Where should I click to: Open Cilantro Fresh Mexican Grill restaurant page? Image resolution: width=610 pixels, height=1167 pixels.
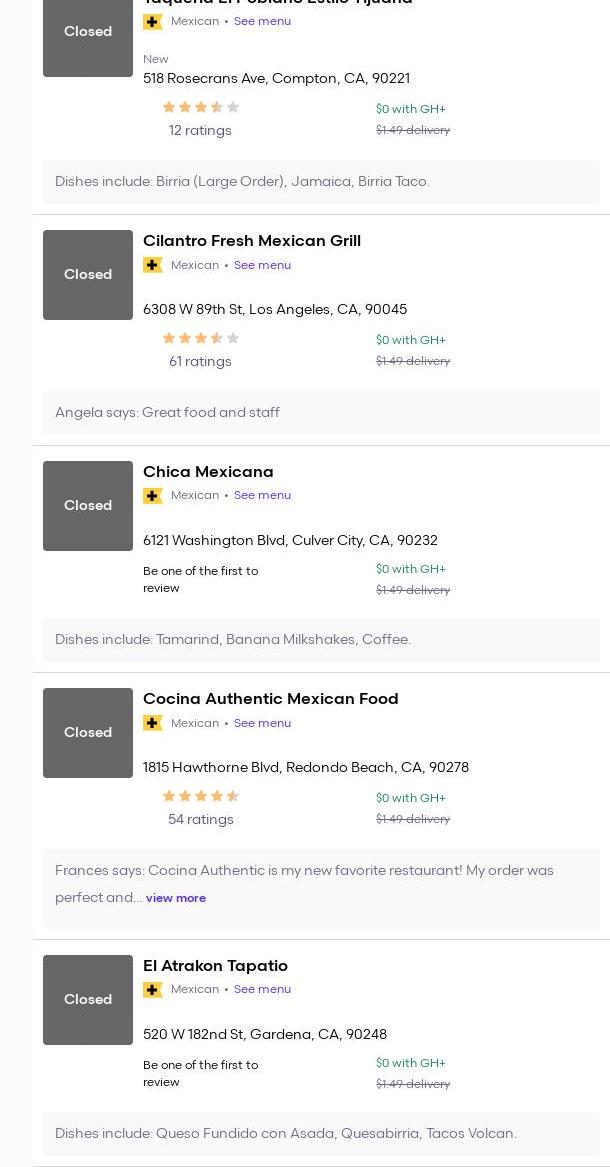coord(252,241)
